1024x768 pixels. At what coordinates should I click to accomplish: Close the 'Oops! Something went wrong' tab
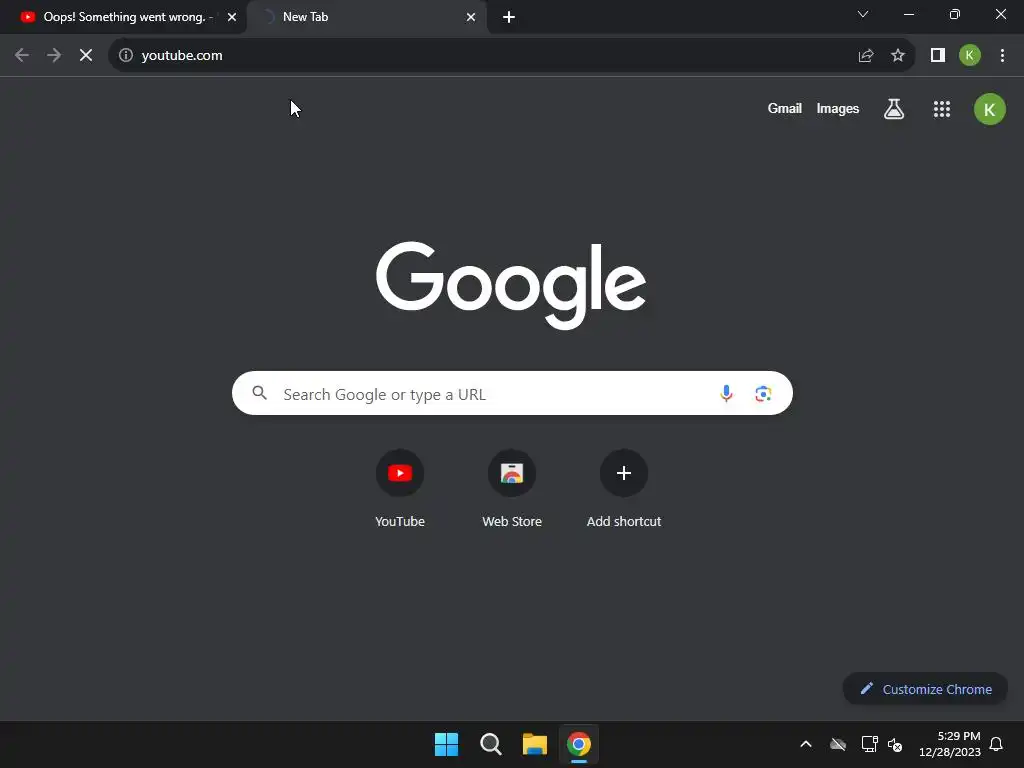[232, 18]
